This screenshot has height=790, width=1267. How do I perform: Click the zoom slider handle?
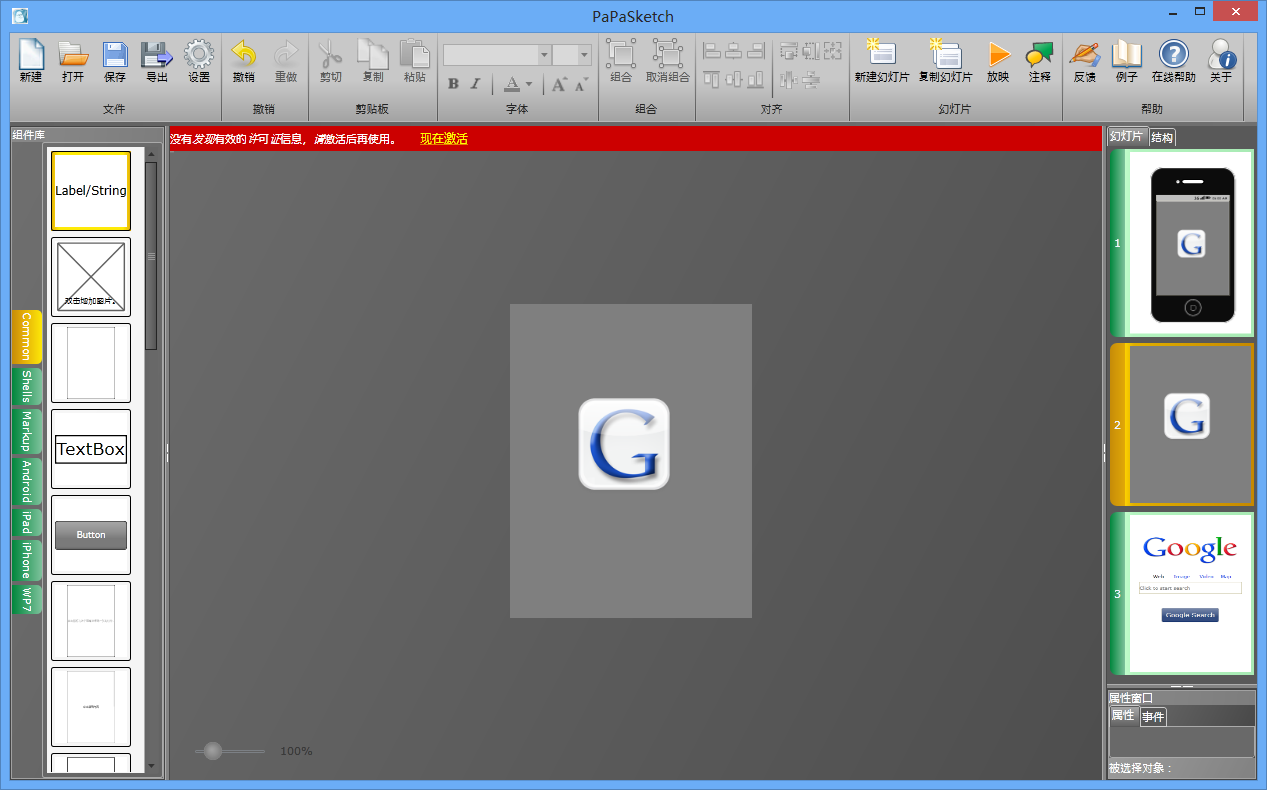pos(212,751)
